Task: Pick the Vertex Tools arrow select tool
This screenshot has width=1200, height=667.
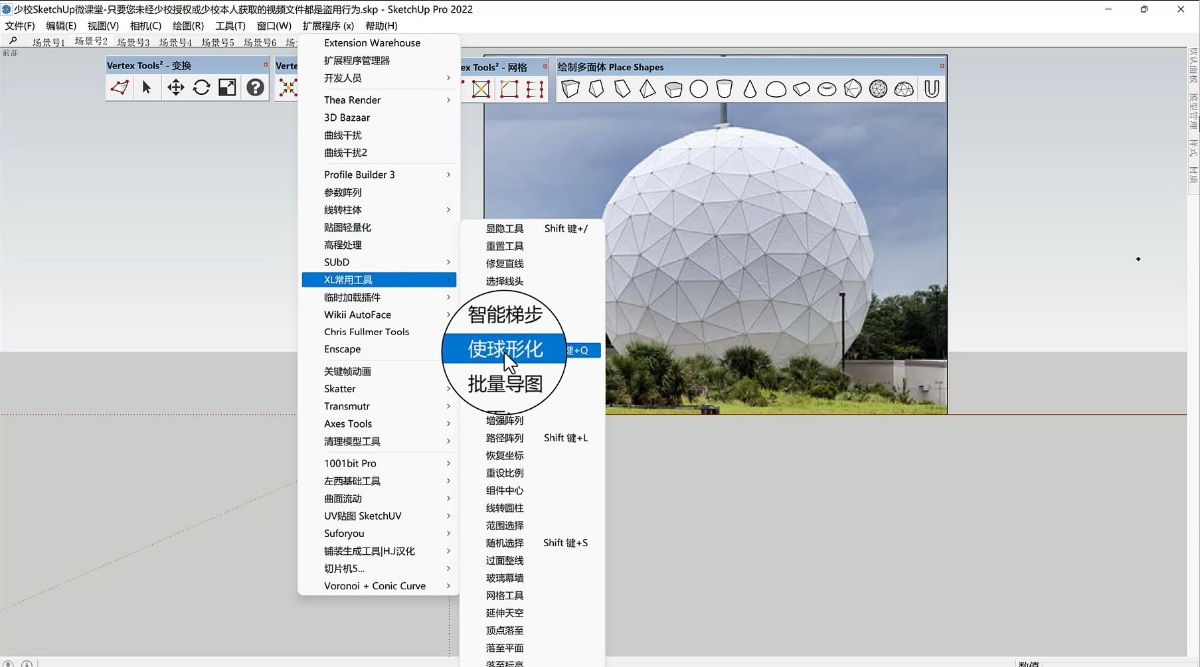Action: (147, 88)
